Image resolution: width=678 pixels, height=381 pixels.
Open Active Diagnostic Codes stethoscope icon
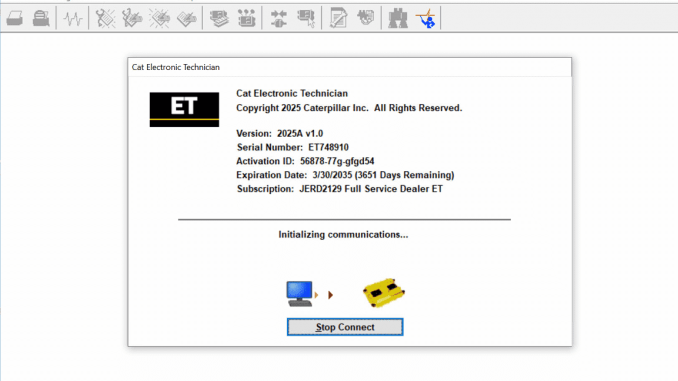pos(105,19)
